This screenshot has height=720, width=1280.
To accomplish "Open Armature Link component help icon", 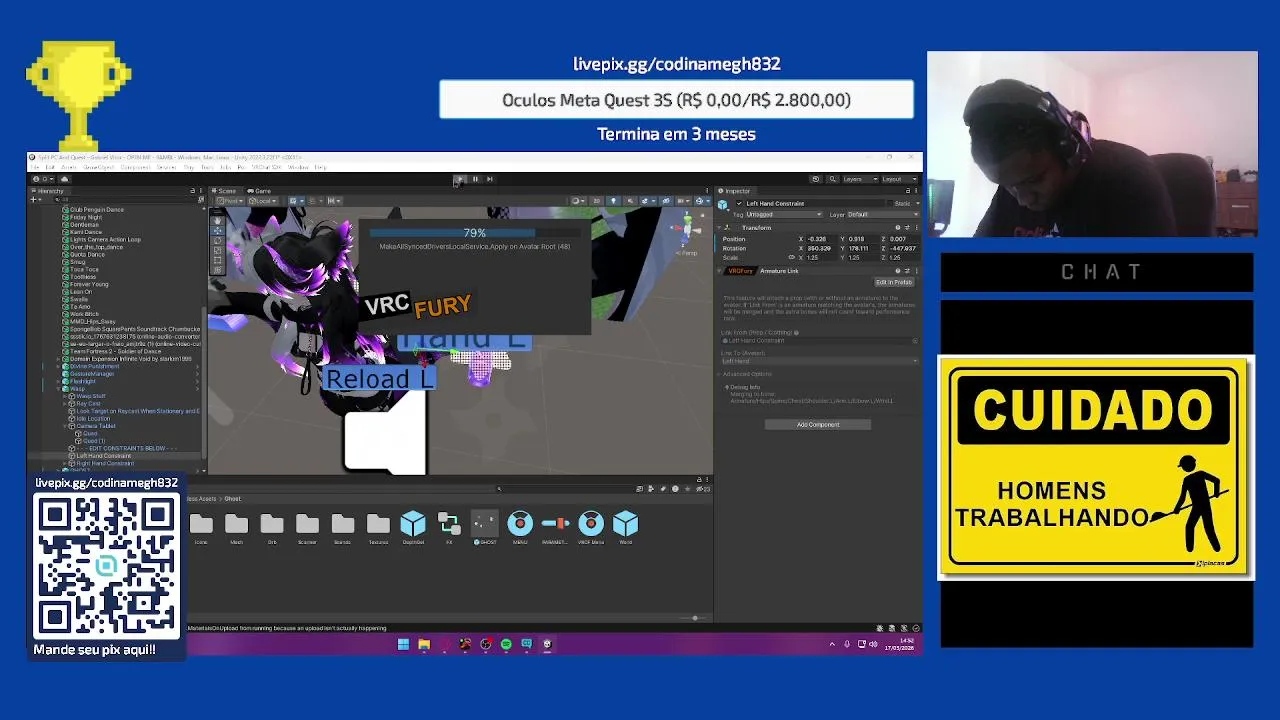I will pos(897,271).
